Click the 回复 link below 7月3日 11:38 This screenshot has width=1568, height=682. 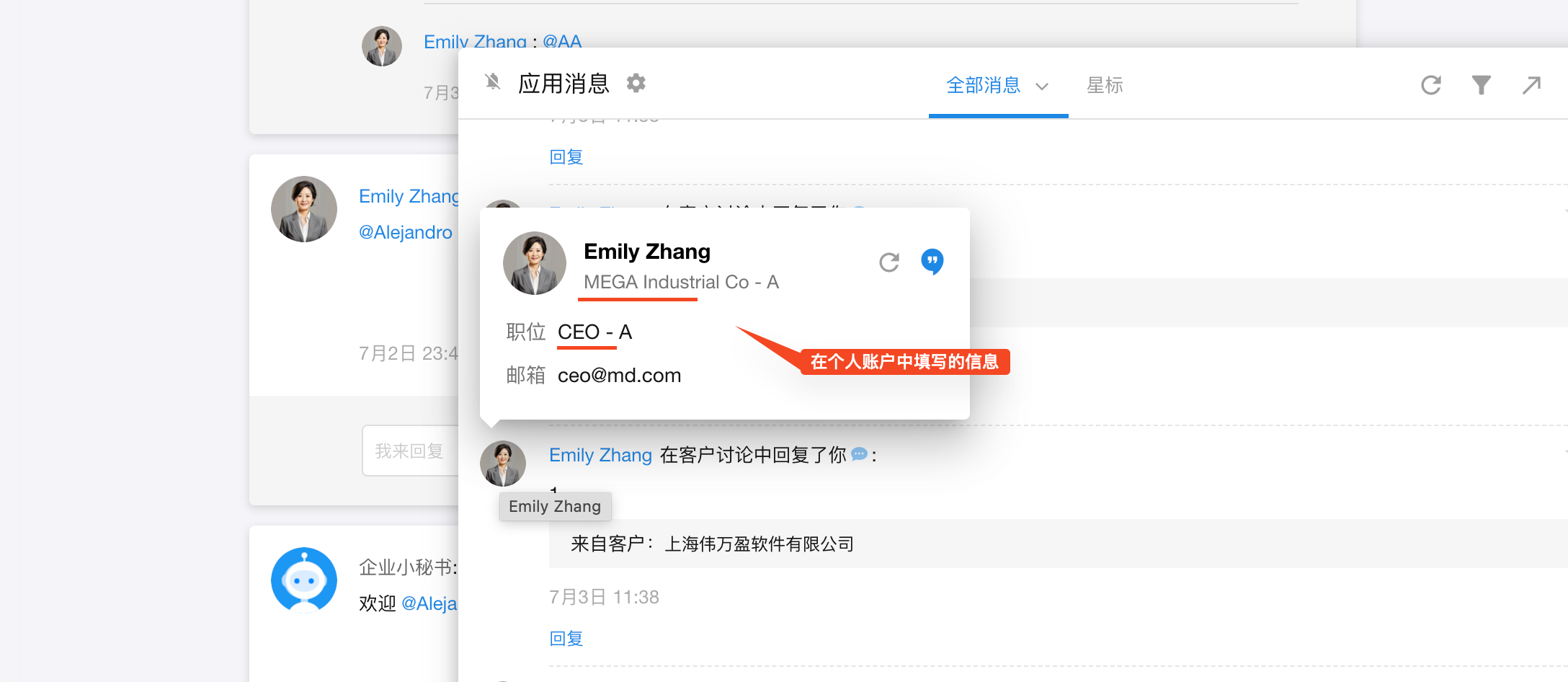pyautogui.click(x=566, y=639)
